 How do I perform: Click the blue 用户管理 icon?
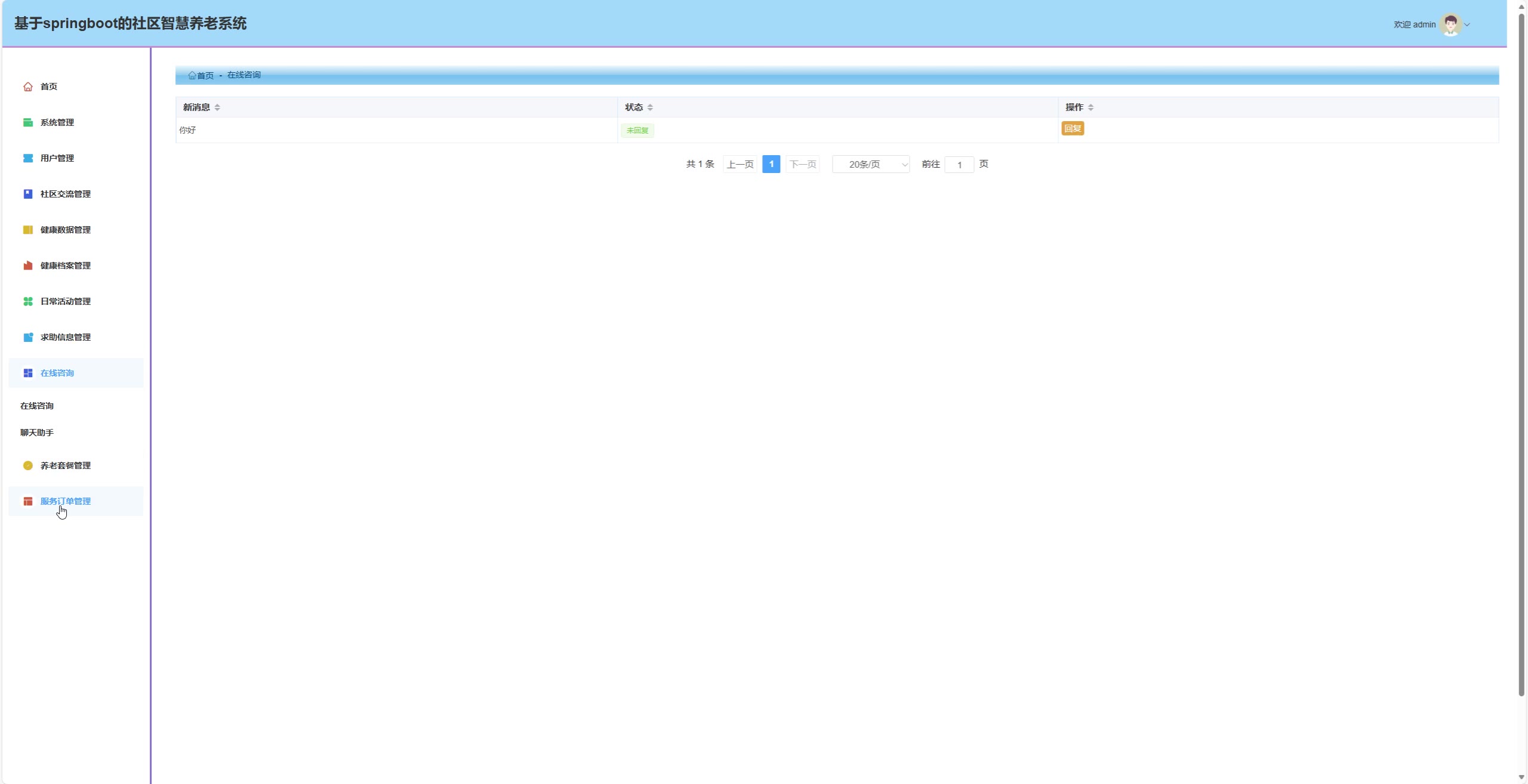tap(27, 158)
